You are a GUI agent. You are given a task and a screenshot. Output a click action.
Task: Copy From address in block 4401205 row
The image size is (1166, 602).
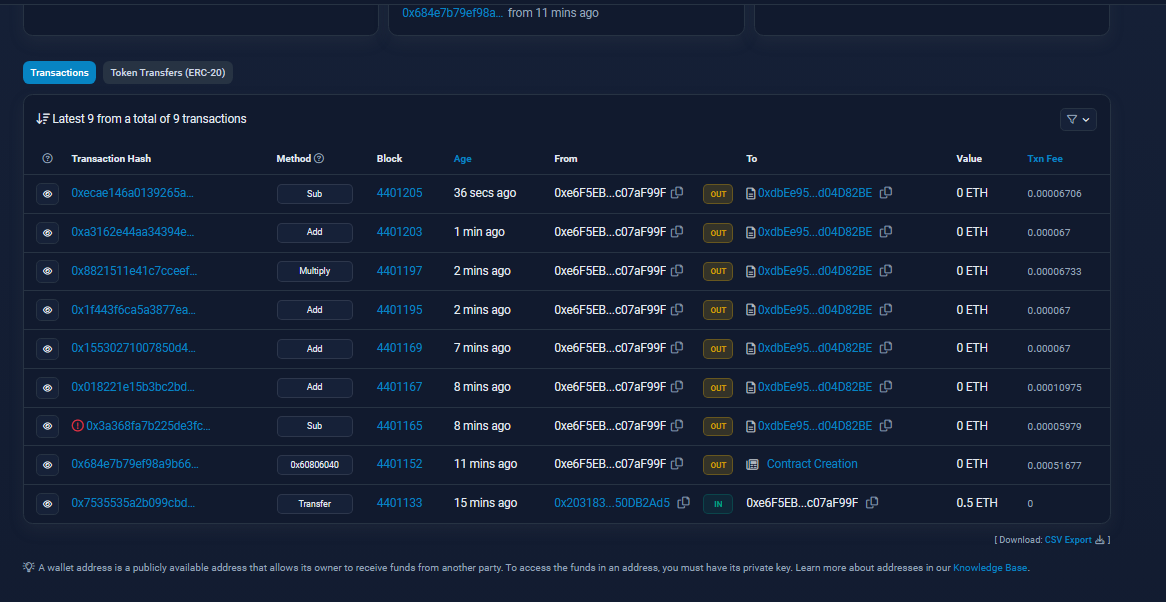point(677,192)
